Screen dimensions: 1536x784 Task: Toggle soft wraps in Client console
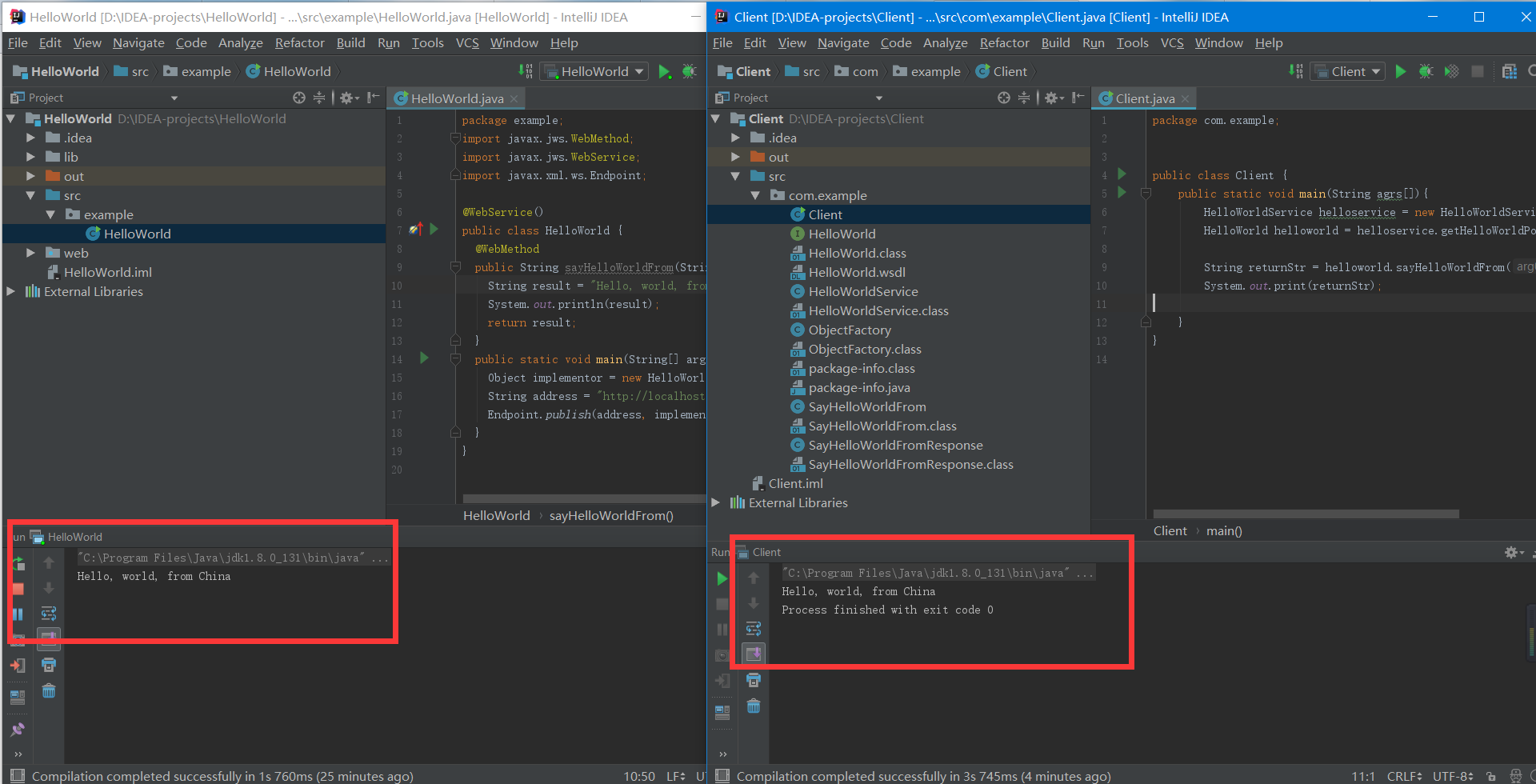pyautogui.click(x=754, y=629)
